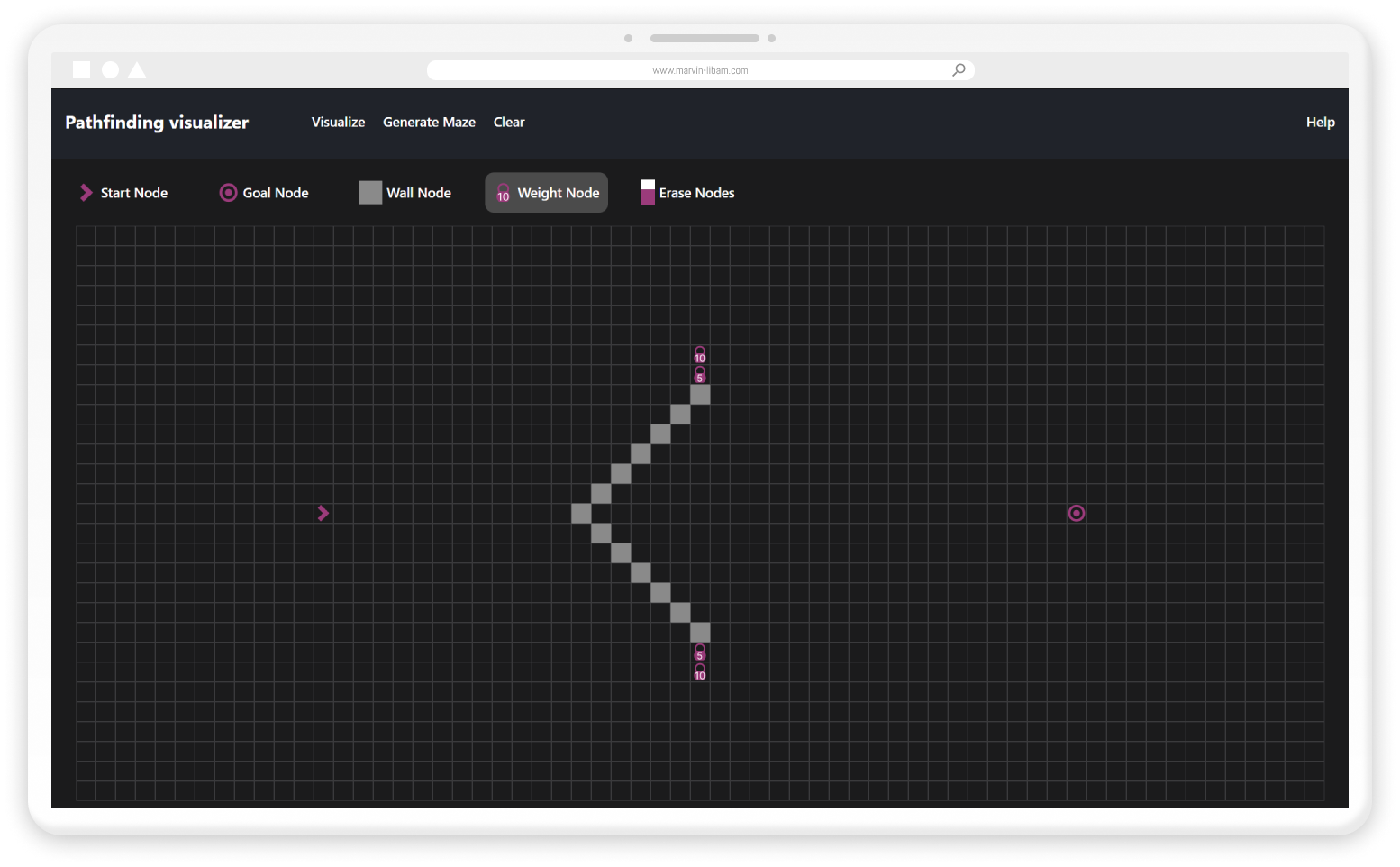Click the upper weight 5 node on grid
This screenshot has height=867, width=1400.
700,375
